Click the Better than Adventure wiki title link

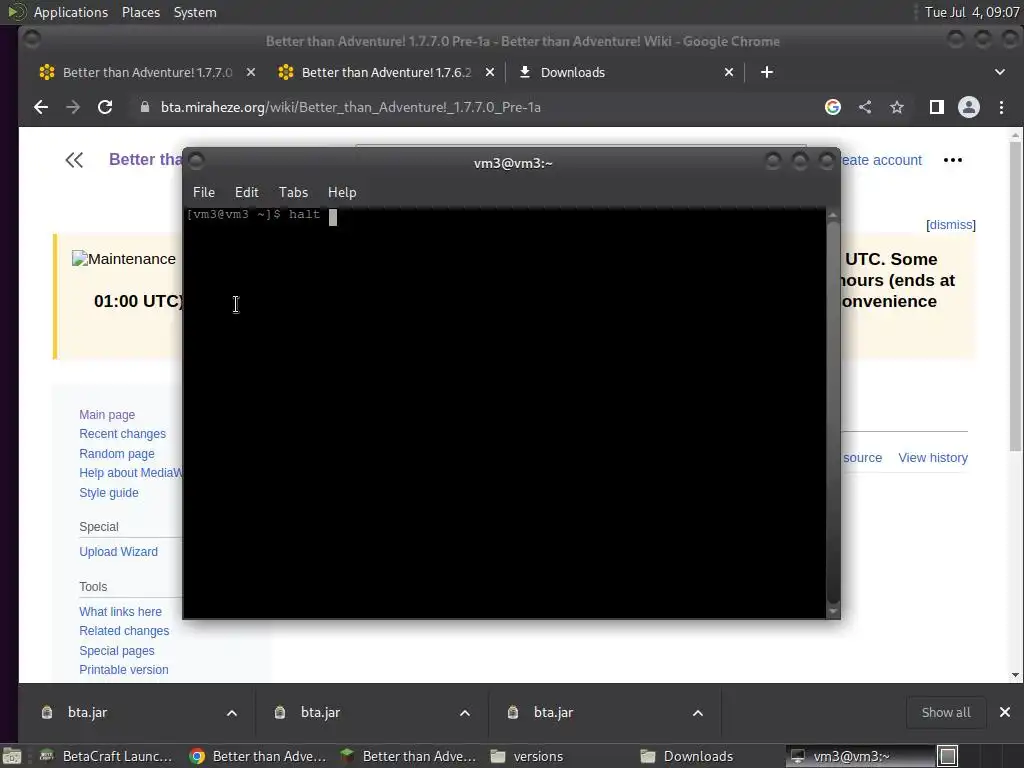(146, 159)
